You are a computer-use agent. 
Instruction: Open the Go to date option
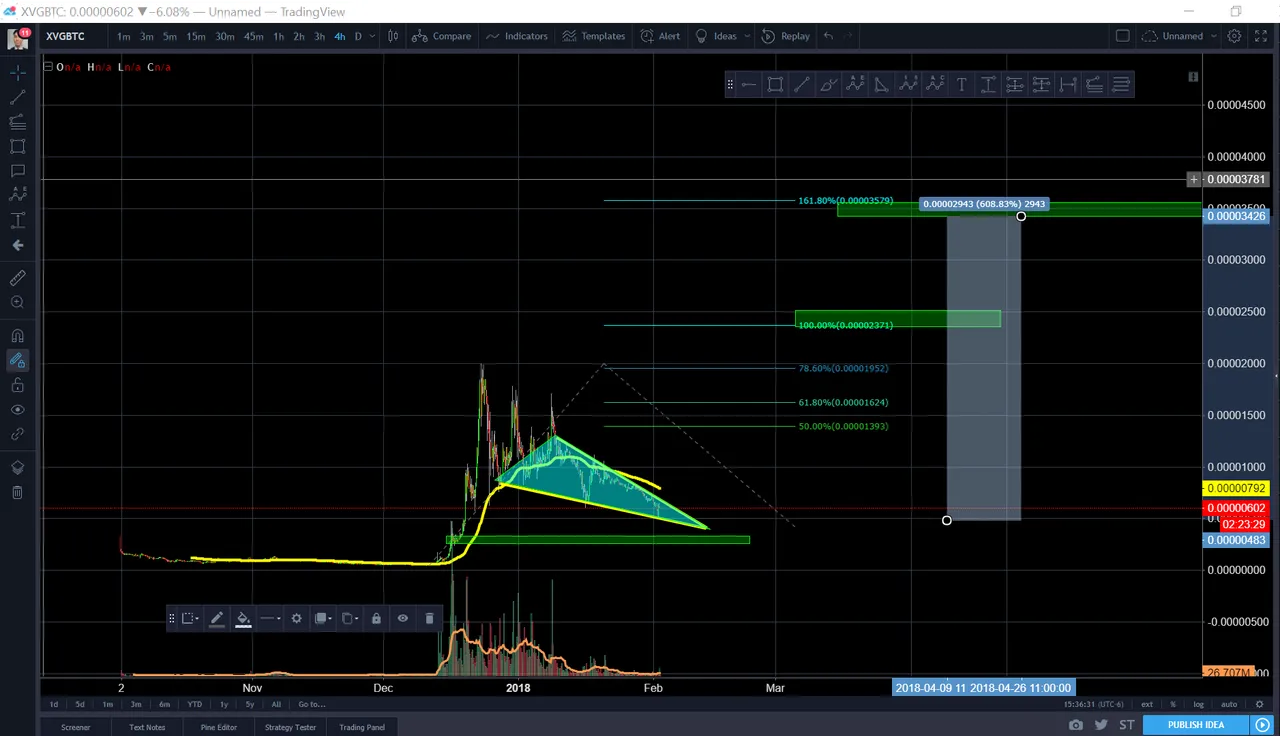311,704
